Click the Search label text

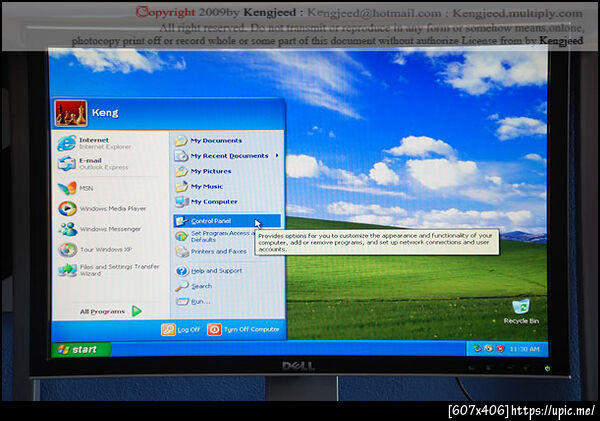click(201, 286)
